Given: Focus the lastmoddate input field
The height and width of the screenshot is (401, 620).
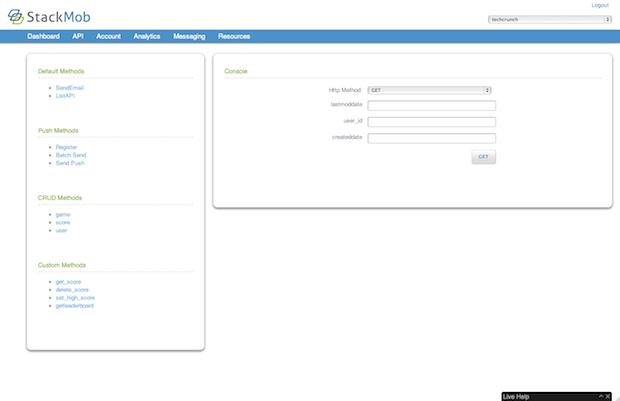Looking at the screenshot, I should [431, 105].
